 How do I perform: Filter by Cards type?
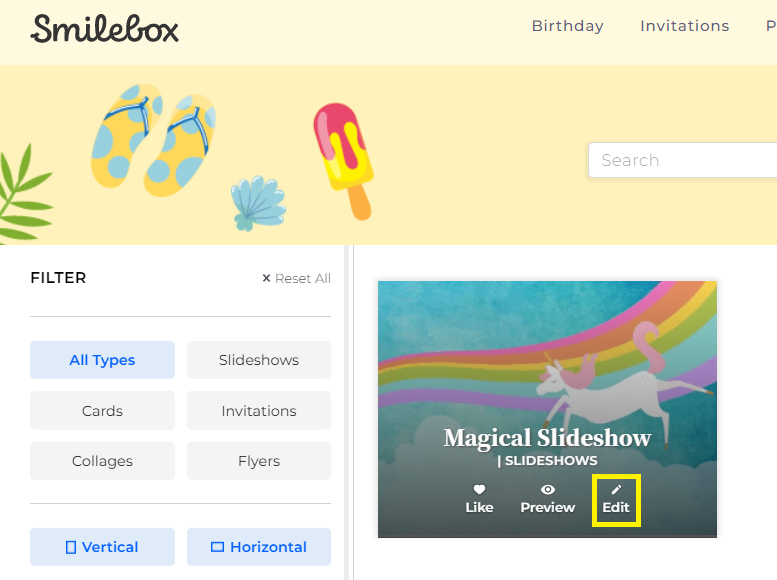click(102, 410)
